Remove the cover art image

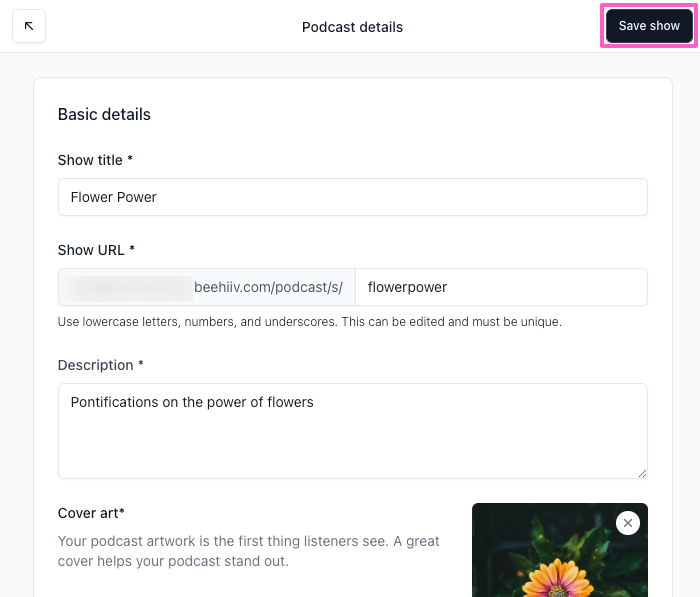tap(627, 523)
